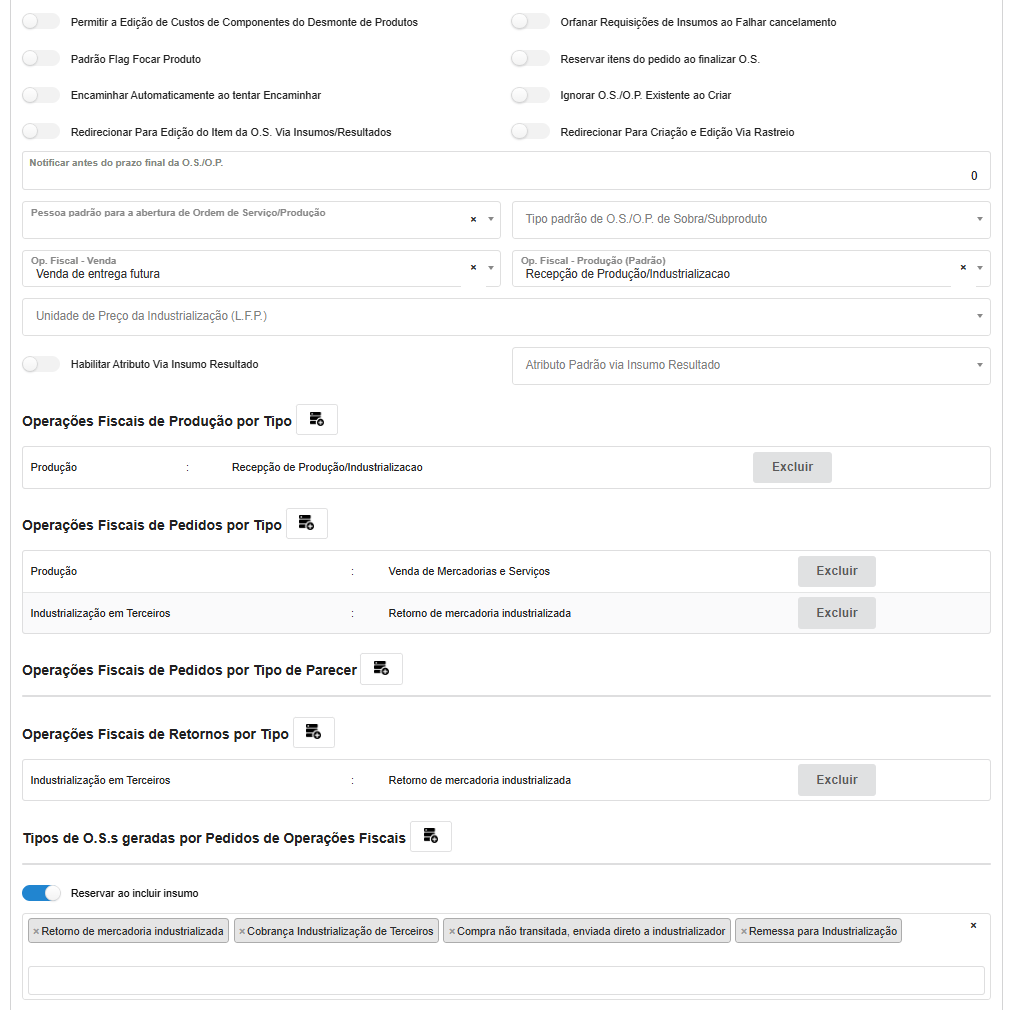Remove the 'Remessa para Industrialização' tag

[x=743, y=931]
